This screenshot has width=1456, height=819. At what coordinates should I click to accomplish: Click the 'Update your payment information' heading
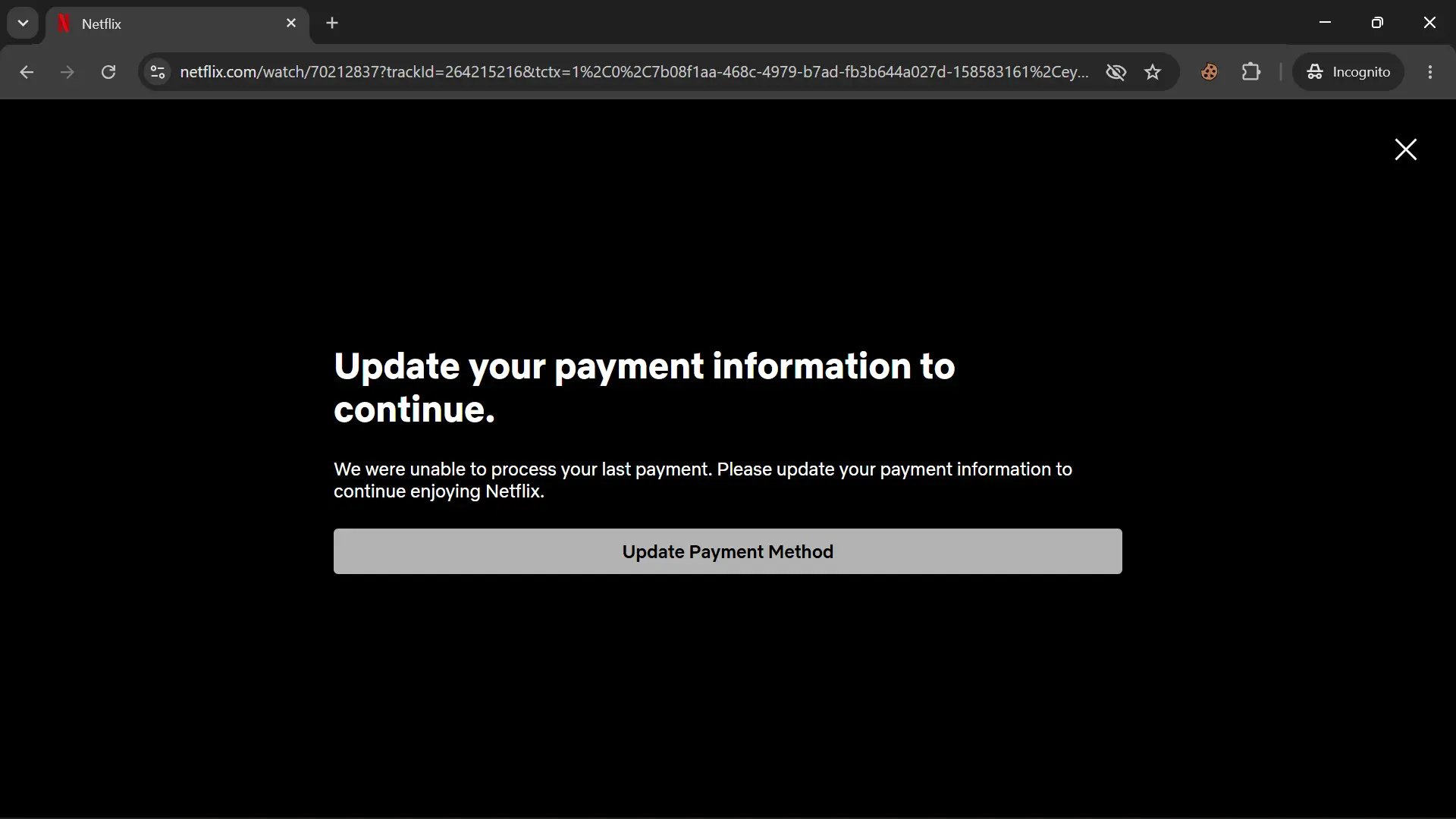(644, 388)
